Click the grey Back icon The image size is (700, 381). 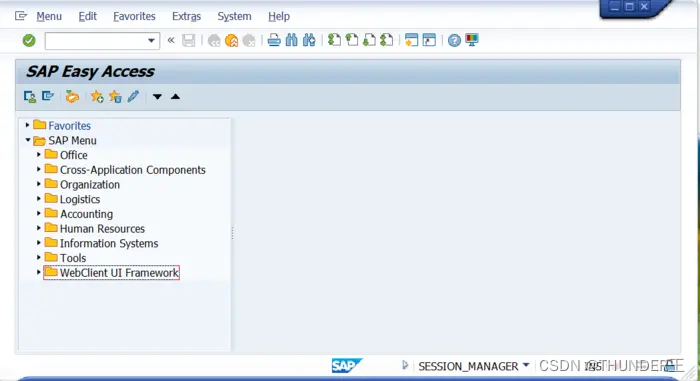point(214,41)
